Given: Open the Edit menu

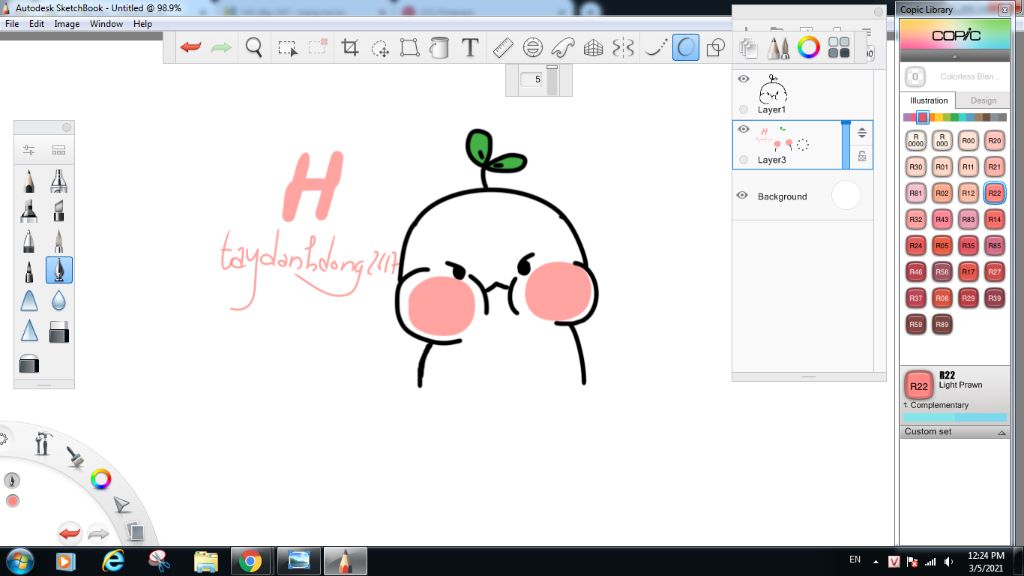Looking at the screenshot, I should point(37,24).
